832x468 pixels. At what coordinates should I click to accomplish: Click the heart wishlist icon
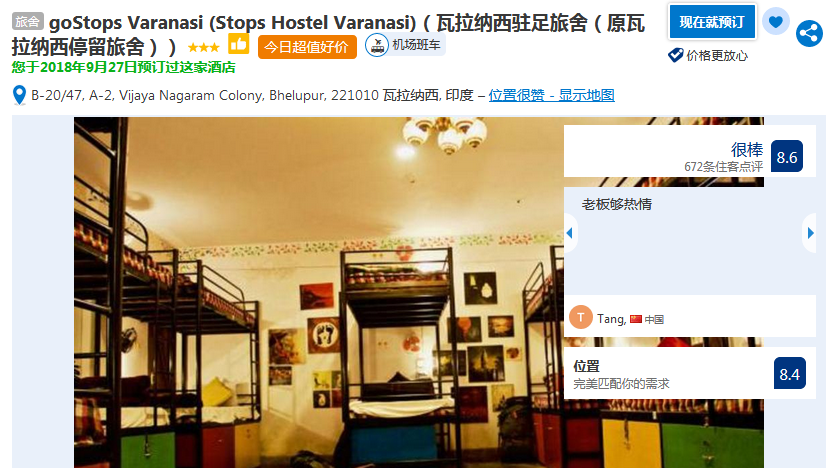(x=775, y=22)
